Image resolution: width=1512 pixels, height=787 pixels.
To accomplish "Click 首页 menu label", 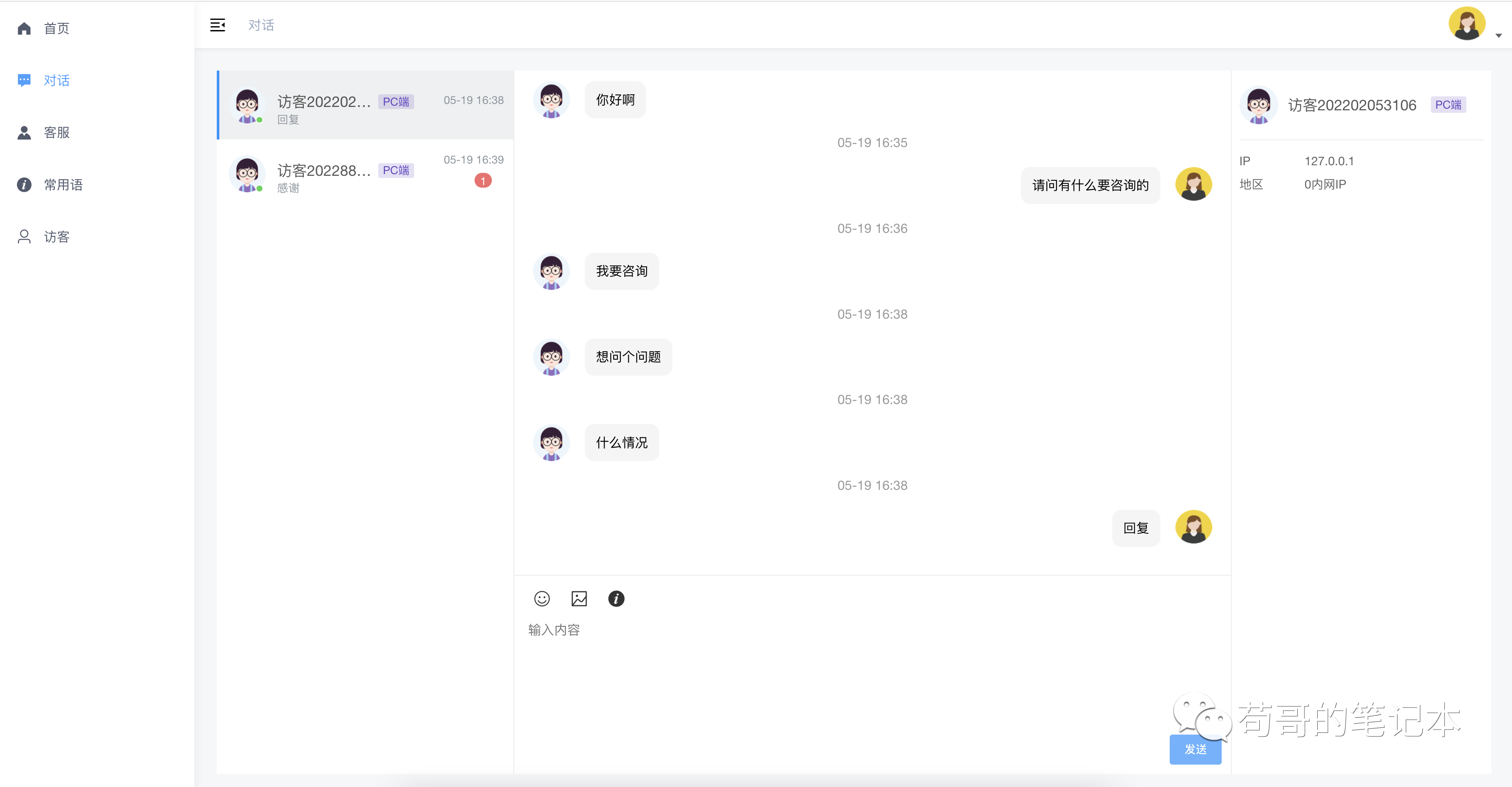I will click(x=56, y=28).
